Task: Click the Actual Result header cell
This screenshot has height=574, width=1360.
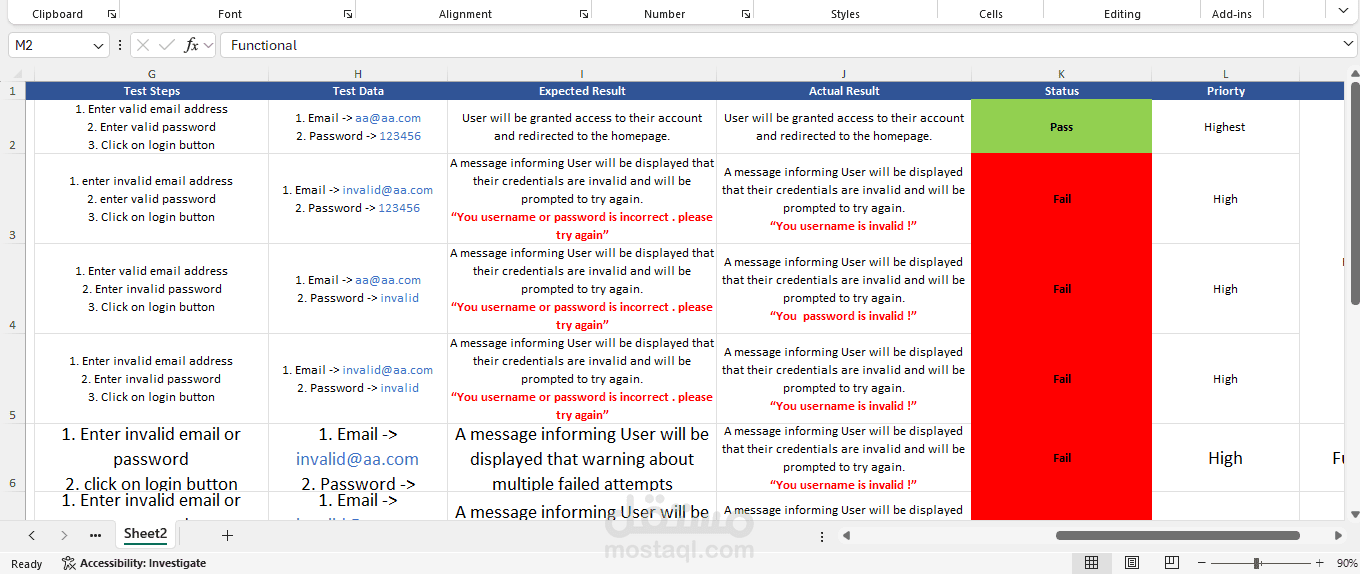Action: (844, 91)
